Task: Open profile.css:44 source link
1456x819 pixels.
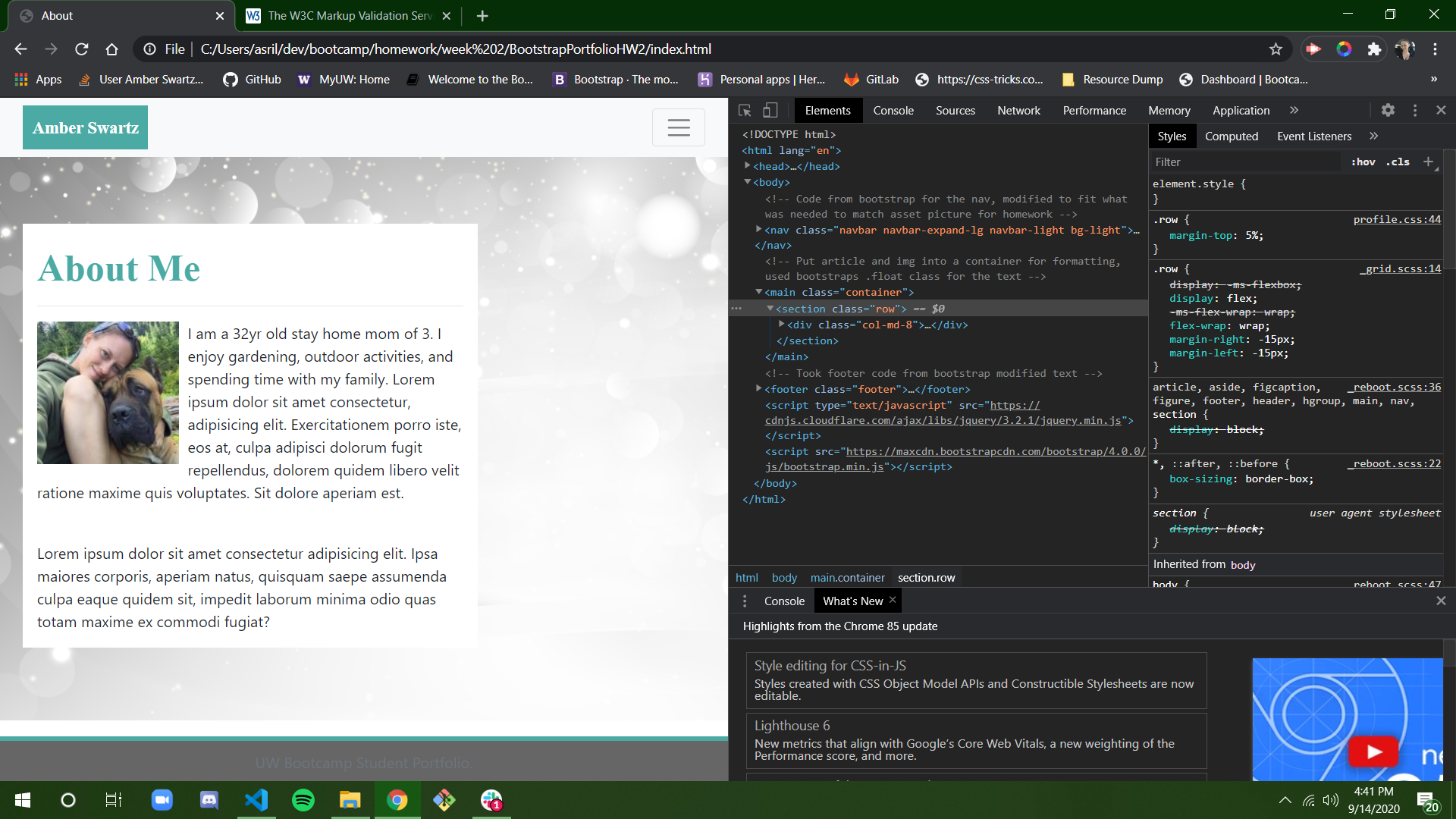Action: [x=1397, y=219]
